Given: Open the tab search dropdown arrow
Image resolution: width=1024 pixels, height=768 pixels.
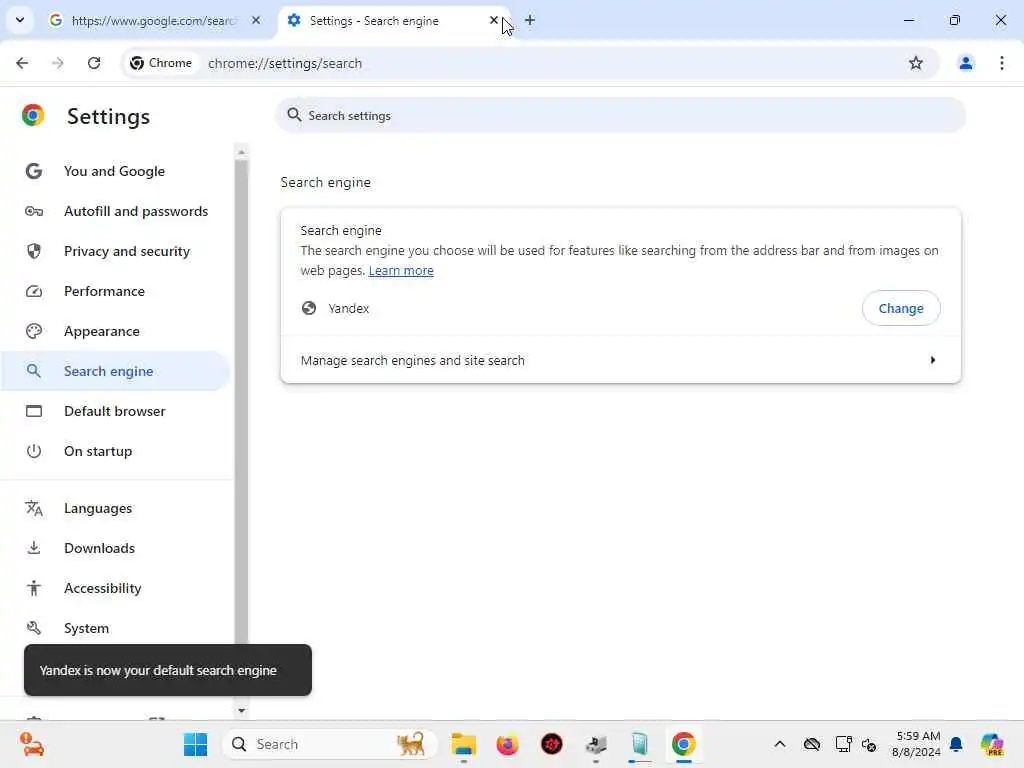Looking at the screenshot, I should coord(20,20).
